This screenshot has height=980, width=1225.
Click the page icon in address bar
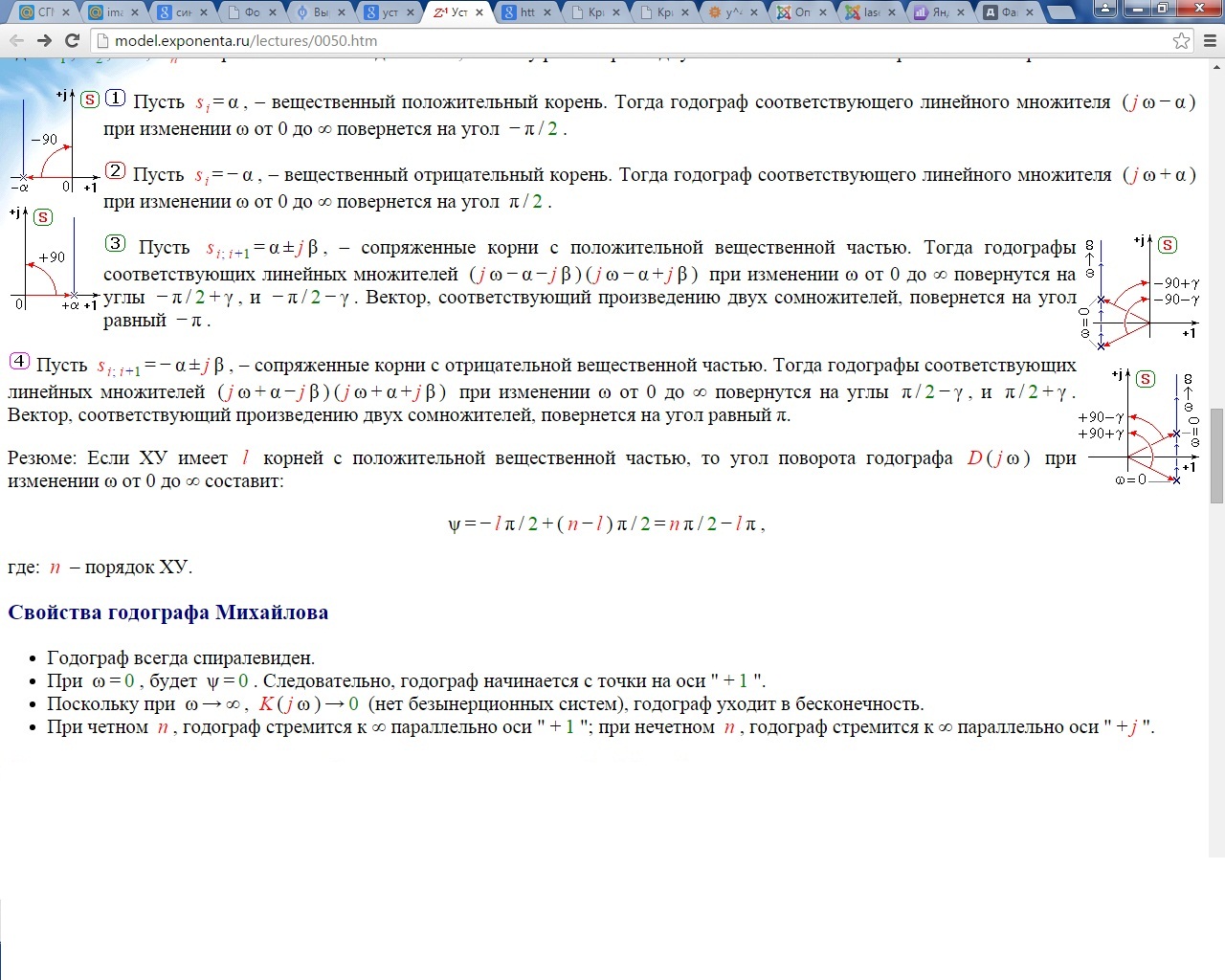click(103, 40)
